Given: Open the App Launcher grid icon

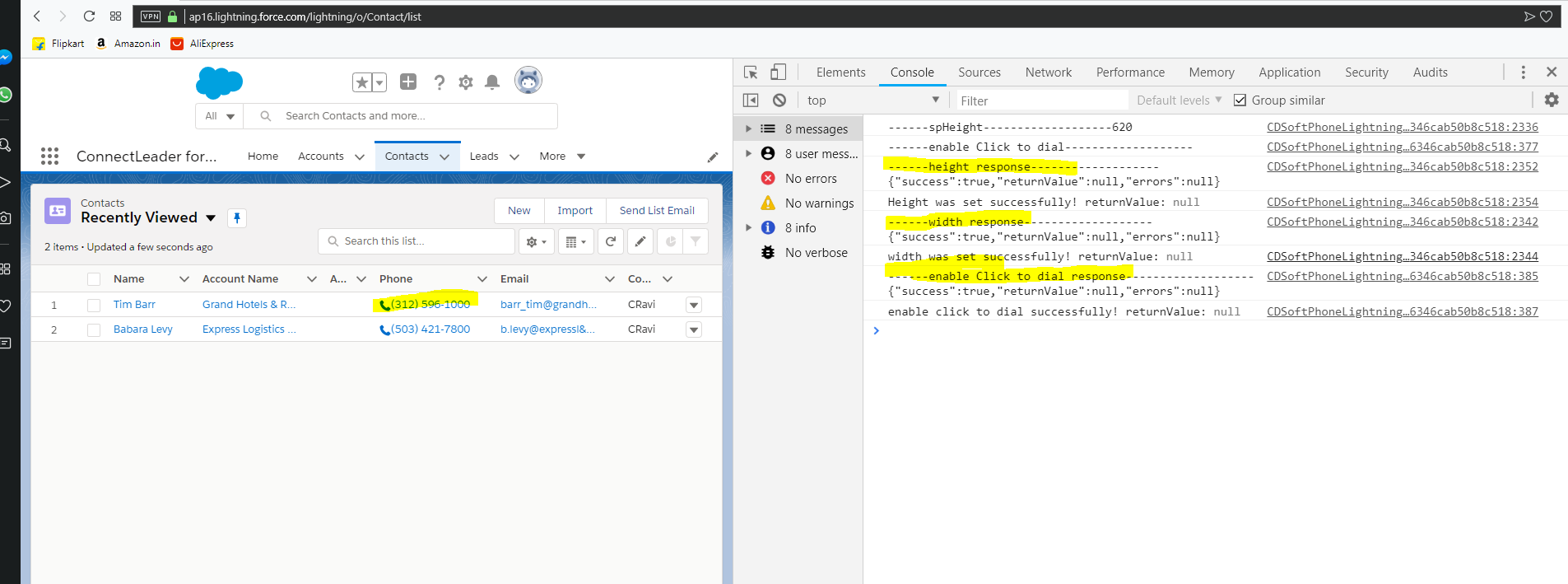Looking at the screenshot, I should pos(49,156).
